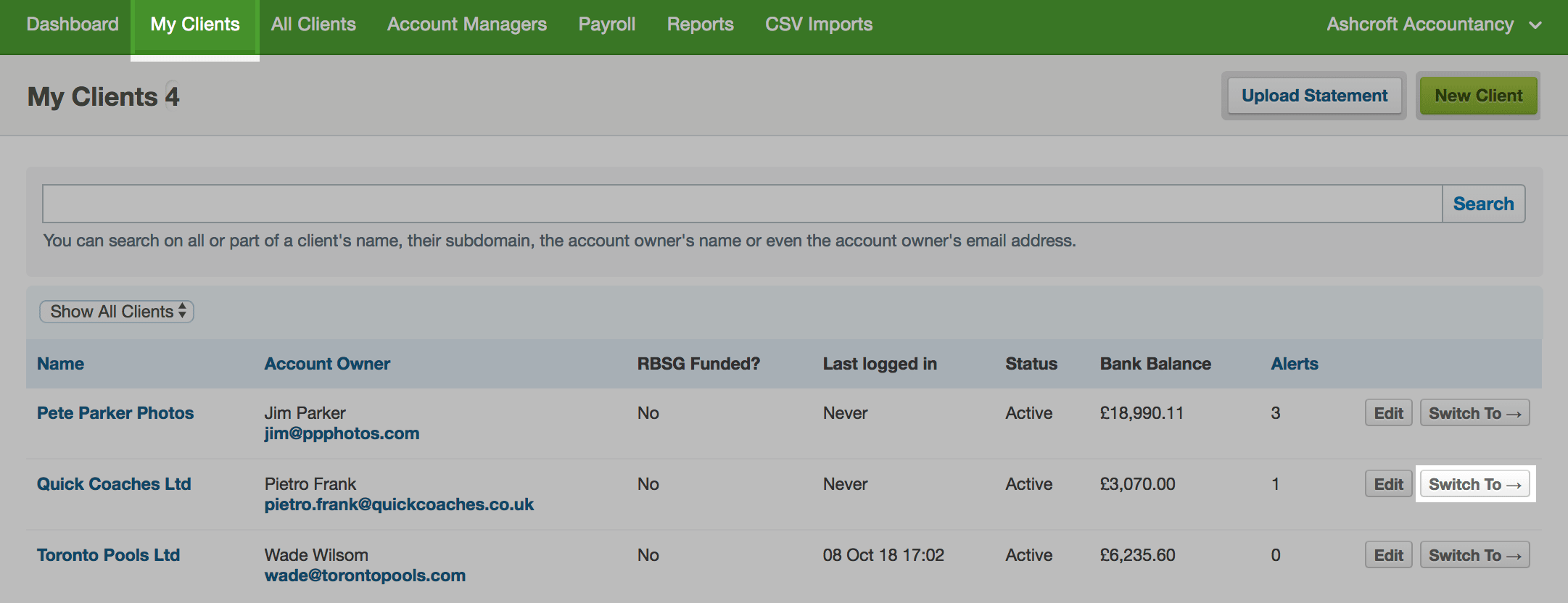
Task: Edit the Toronto Pools Ltd client
Action: [x=1388, y=555]
